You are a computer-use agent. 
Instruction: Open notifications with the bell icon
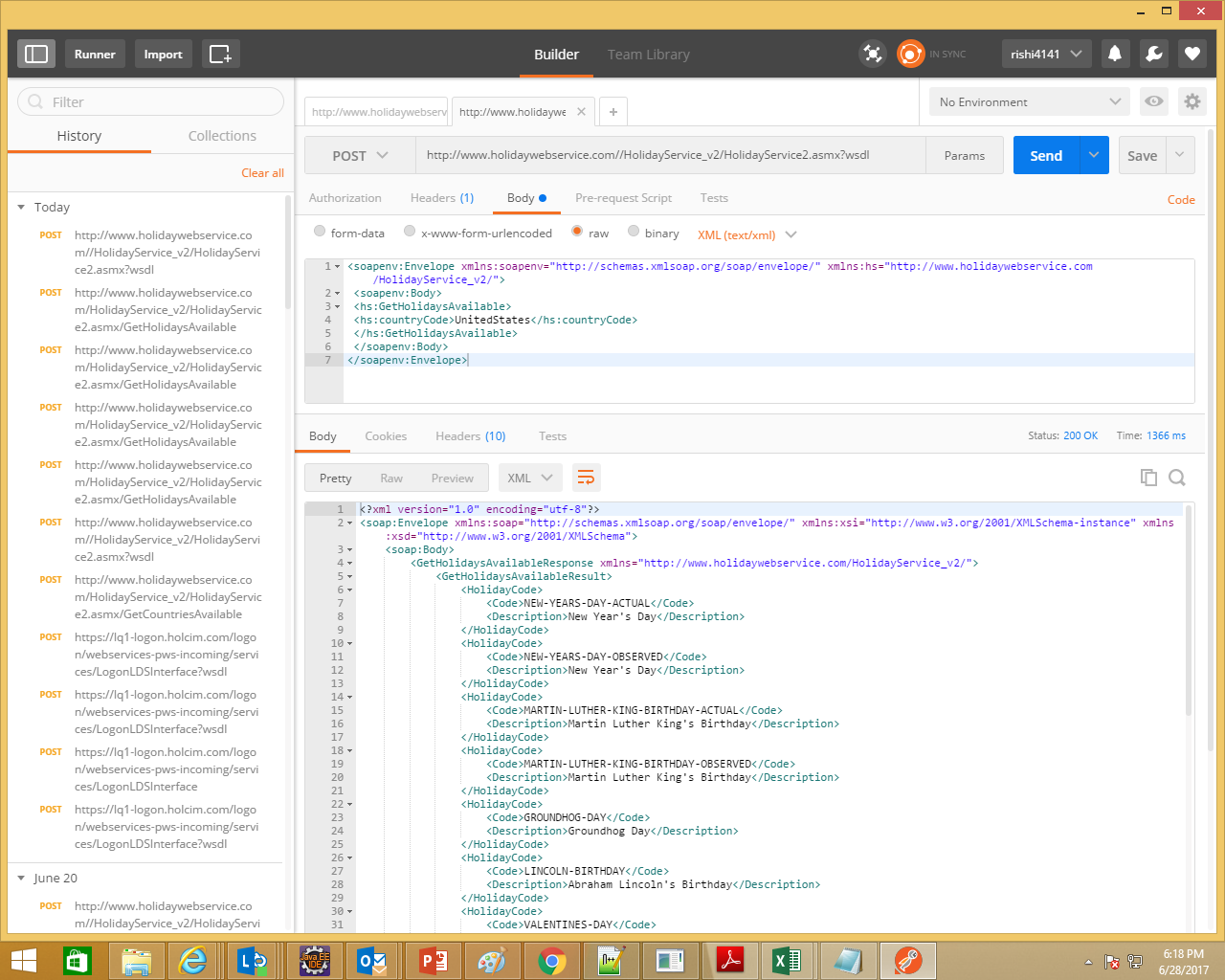coord(1115,54)
